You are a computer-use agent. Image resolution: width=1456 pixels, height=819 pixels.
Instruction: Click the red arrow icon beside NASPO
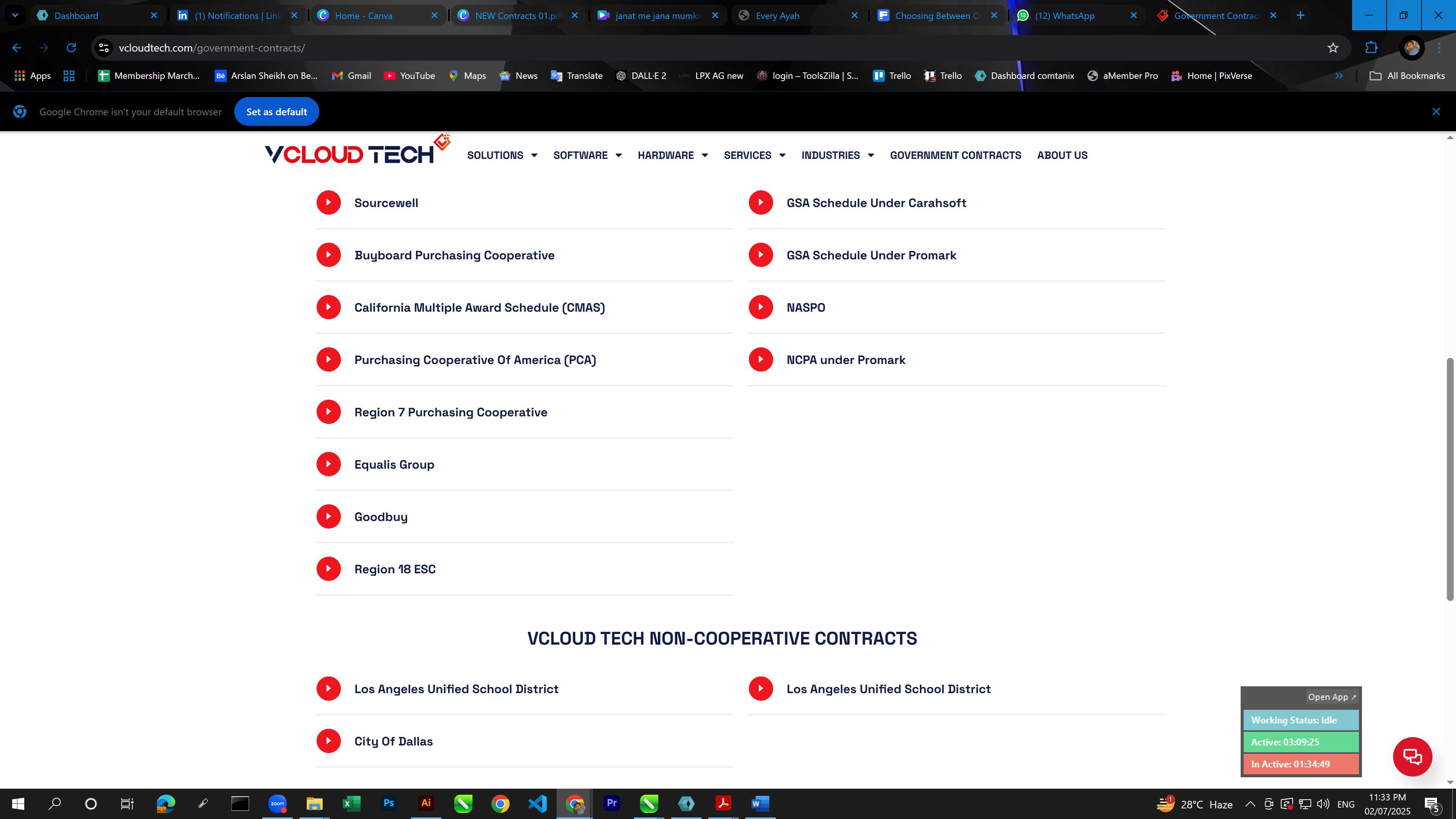click(761, 307)
